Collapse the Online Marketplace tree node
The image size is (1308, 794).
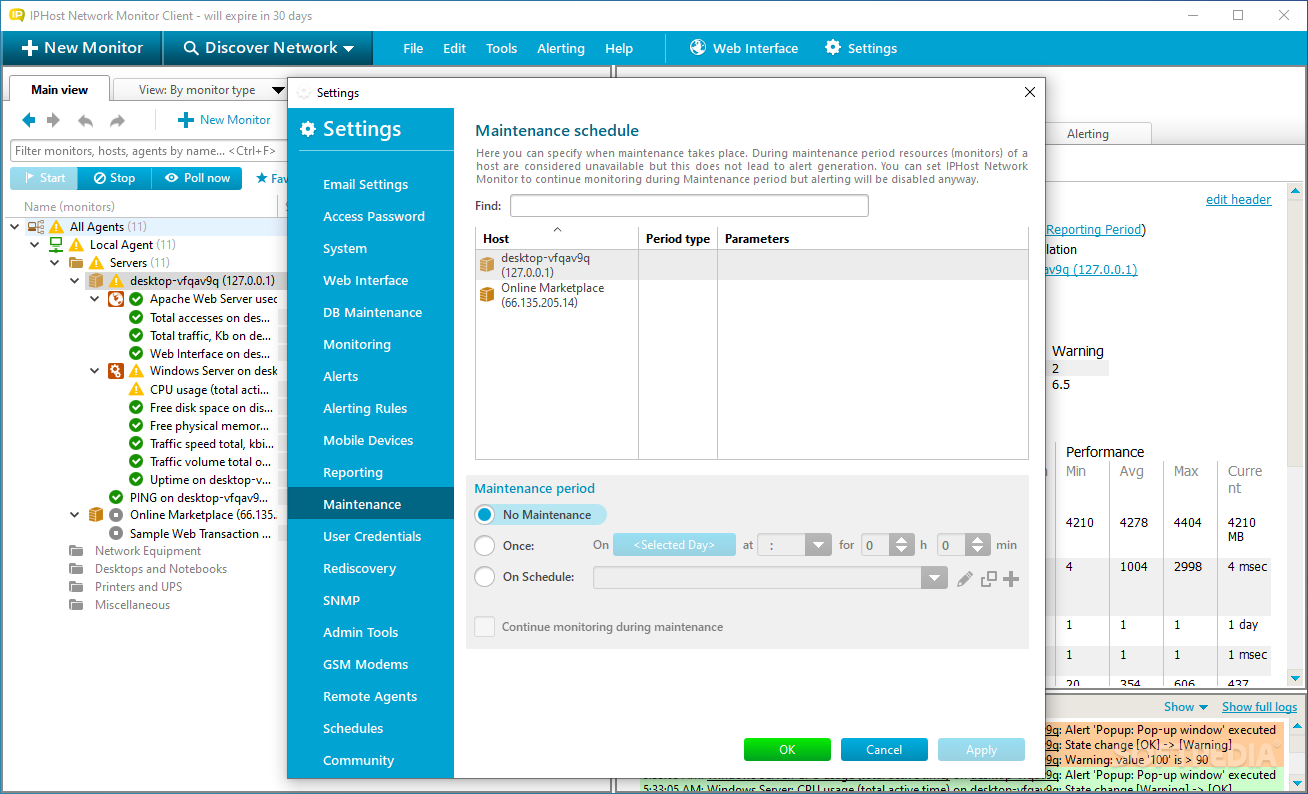pos(75,515)
